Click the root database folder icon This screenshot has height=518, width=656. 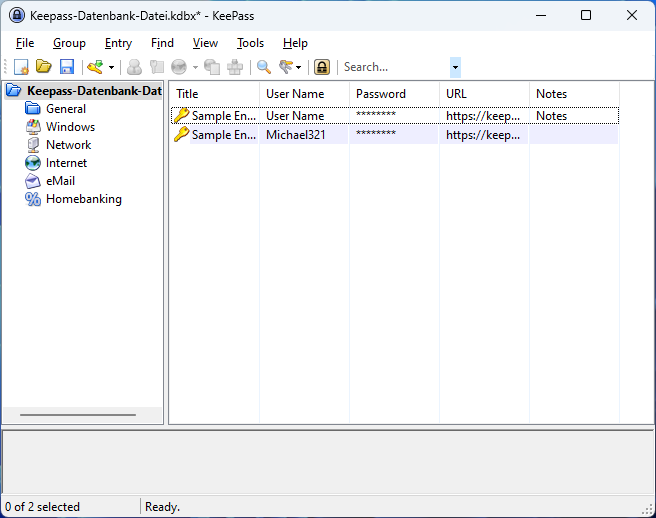tap(14, 90)
